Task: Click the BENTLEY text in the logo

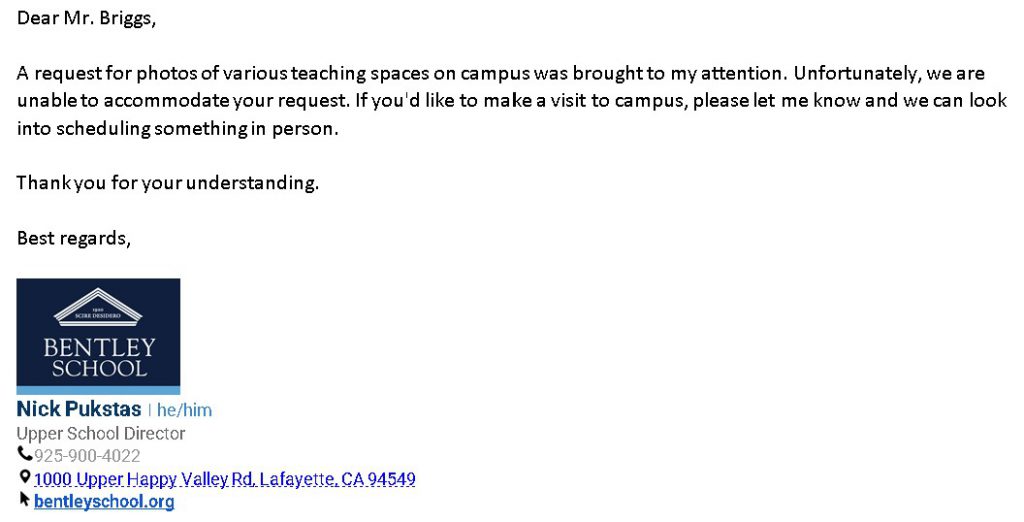Action: click(x=99, y=347)
